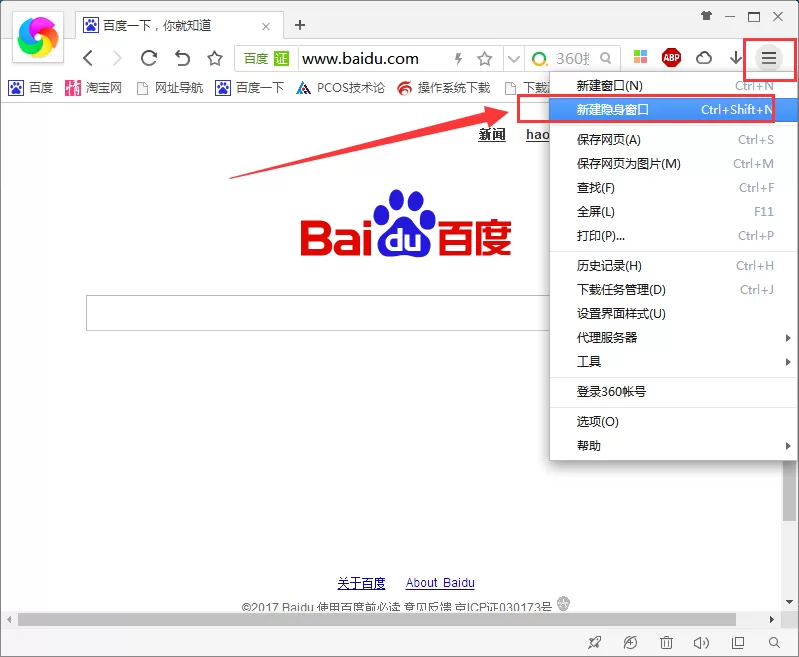Expand the 帮助 submenu
Viewport: 799px width, 657px height.
674,445
